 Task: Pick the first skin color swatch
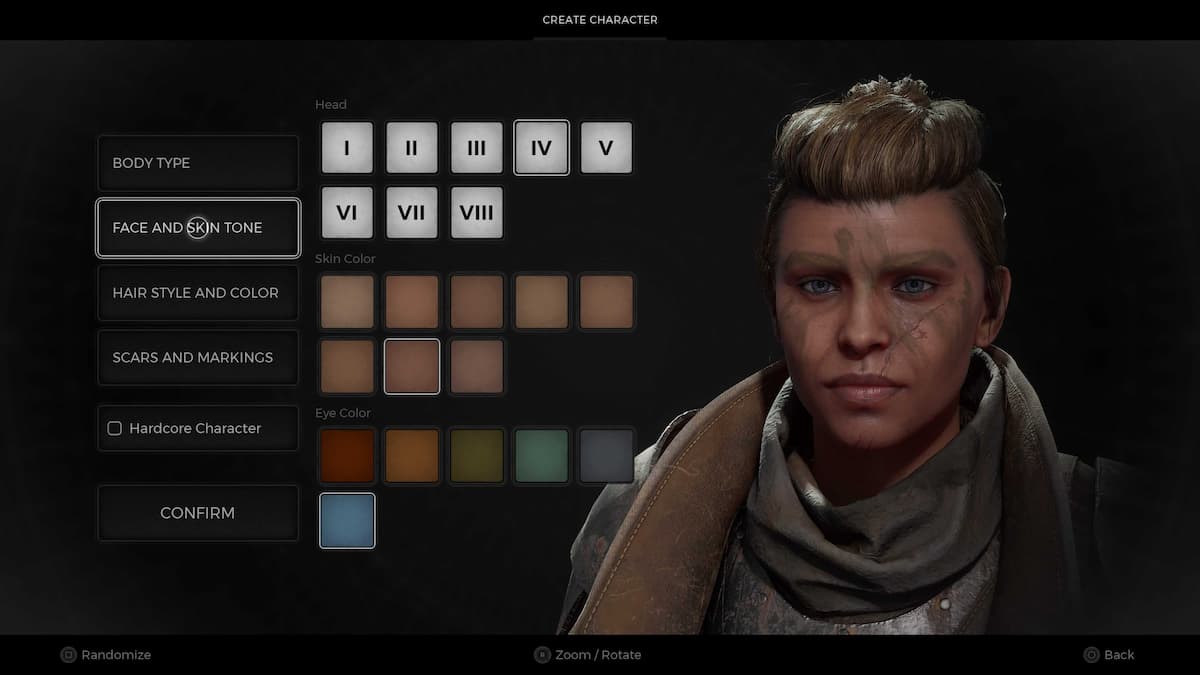[347, 302]
